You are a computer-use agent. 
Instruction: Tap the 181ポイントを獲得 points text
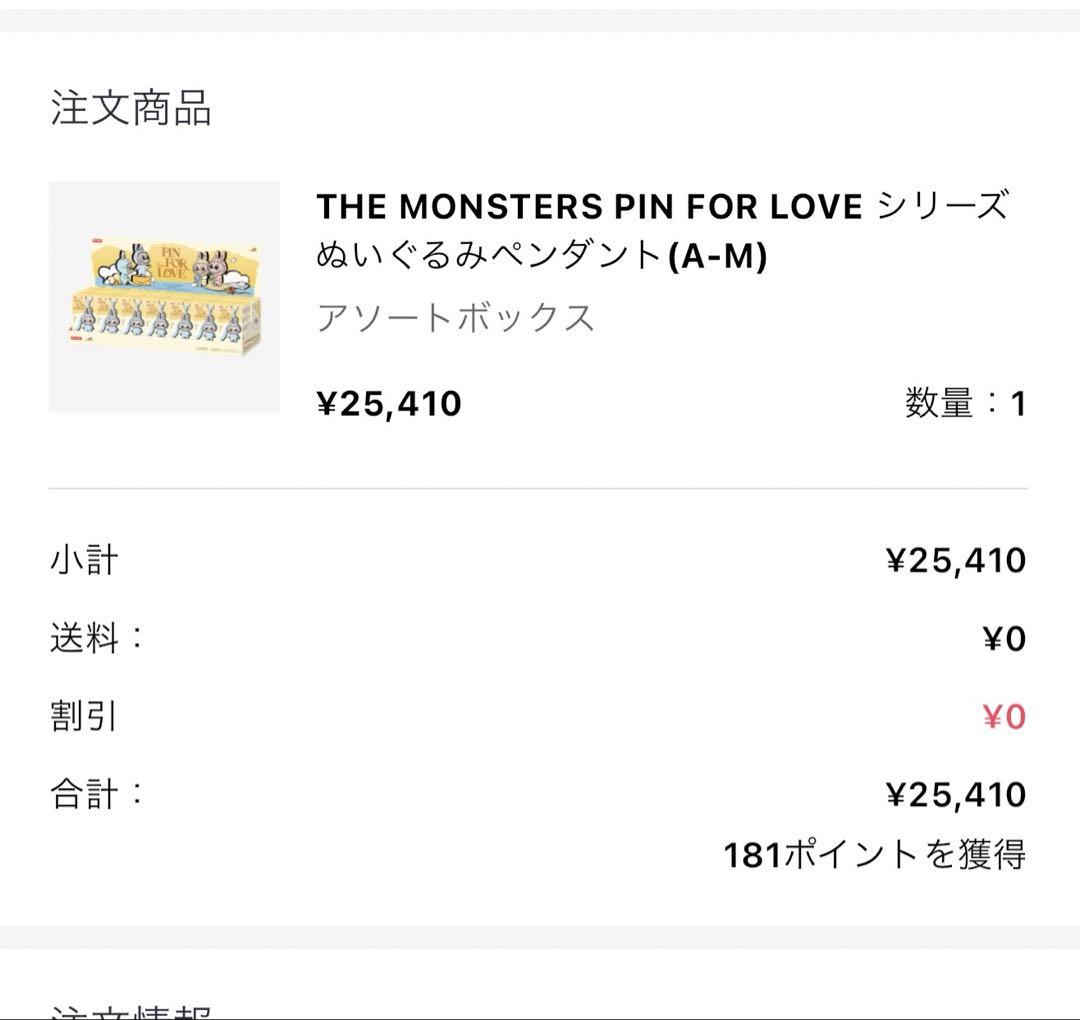point(874,855)
